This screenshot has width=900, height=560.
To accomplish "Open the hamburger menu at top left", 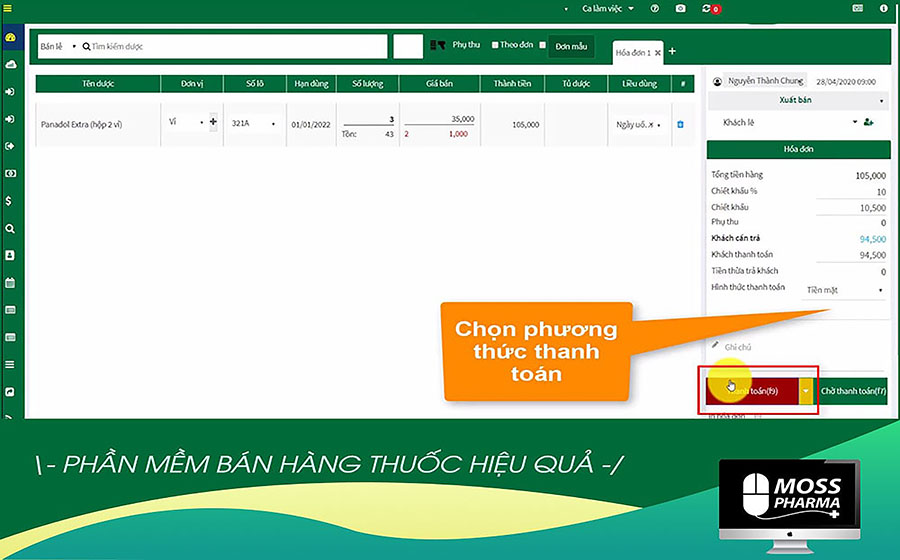I will pos(7,8).
